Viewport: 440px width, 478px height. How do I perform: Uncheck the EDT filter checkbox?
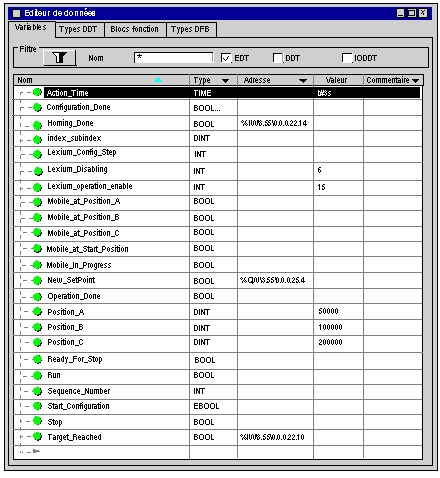pyautogui.click(x=226, y=58)
